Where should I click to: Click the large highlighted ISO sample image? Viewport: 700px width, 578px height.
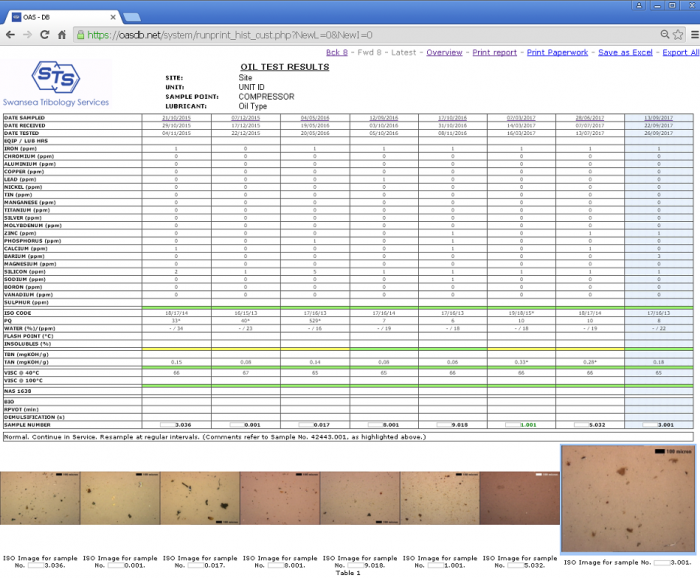coord(627,498)
